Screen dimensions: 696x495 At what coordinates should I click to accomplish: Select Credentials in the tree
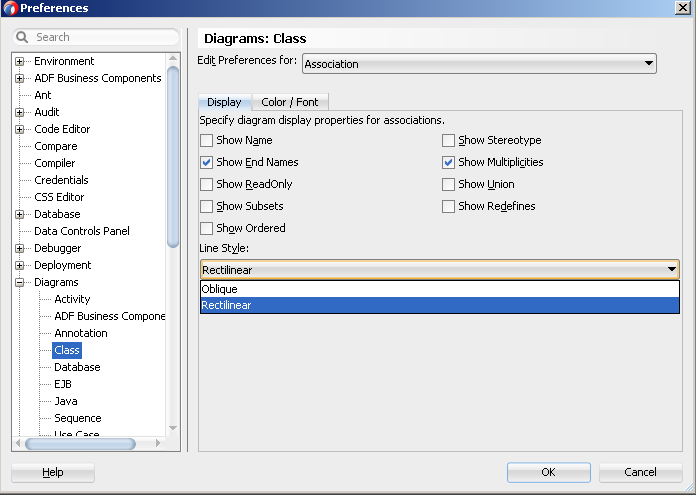click(61, 180)
